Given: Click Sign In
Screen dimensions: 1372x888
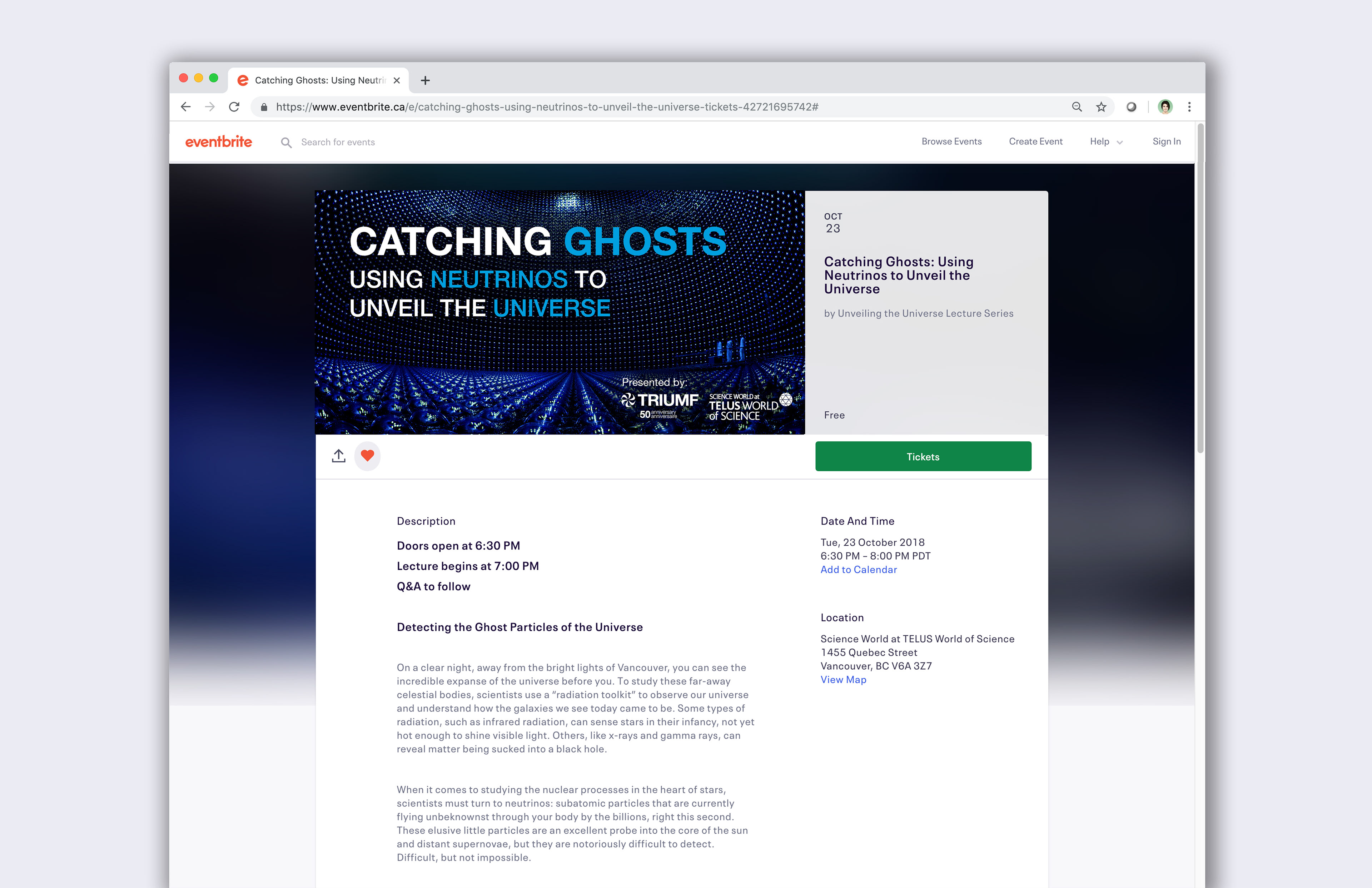Looking at the screenshot, I should click(x=1166, y=141).
